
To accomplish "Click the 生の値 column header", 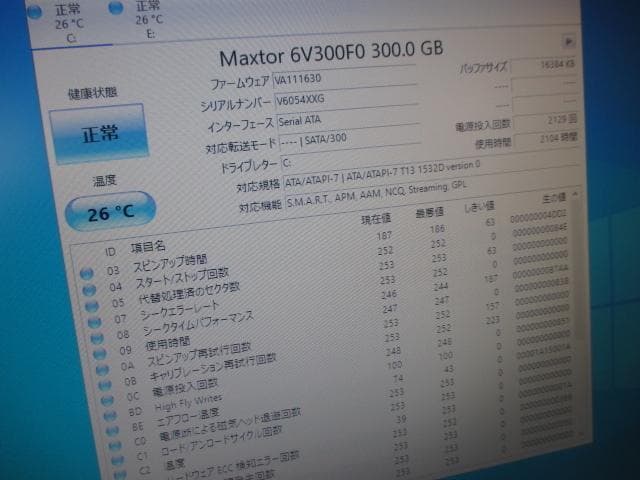I will 554,198.
